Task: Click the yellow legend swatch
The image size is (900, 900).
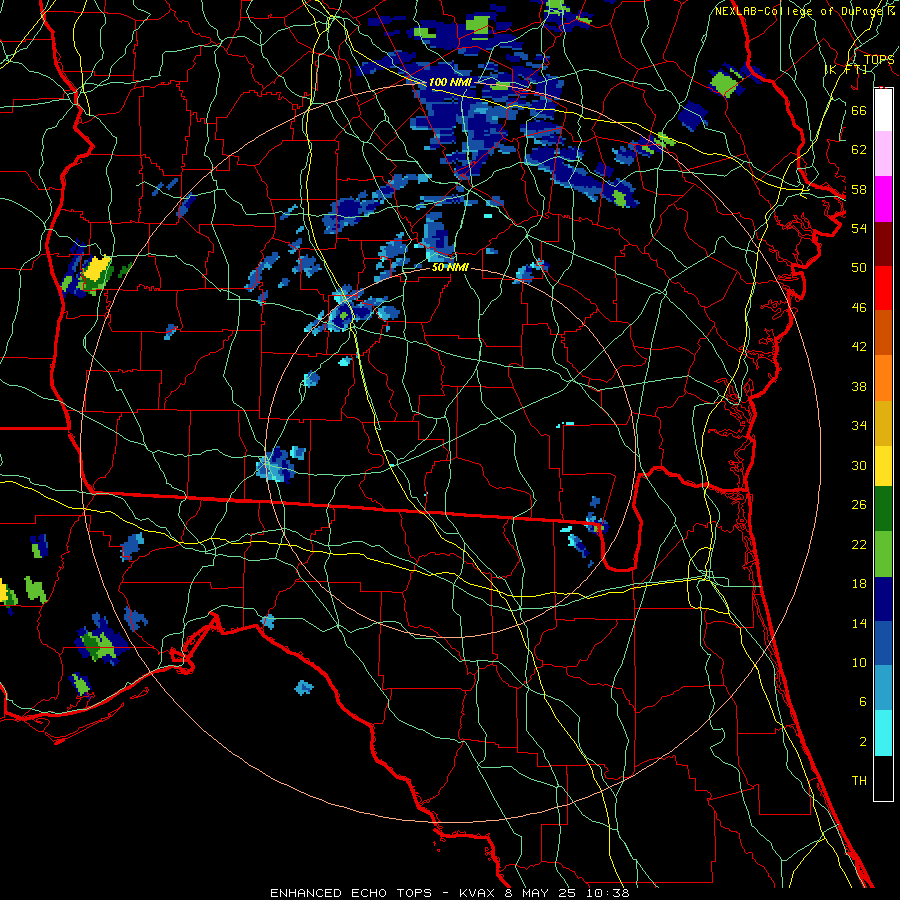Action: click(883, 465)
